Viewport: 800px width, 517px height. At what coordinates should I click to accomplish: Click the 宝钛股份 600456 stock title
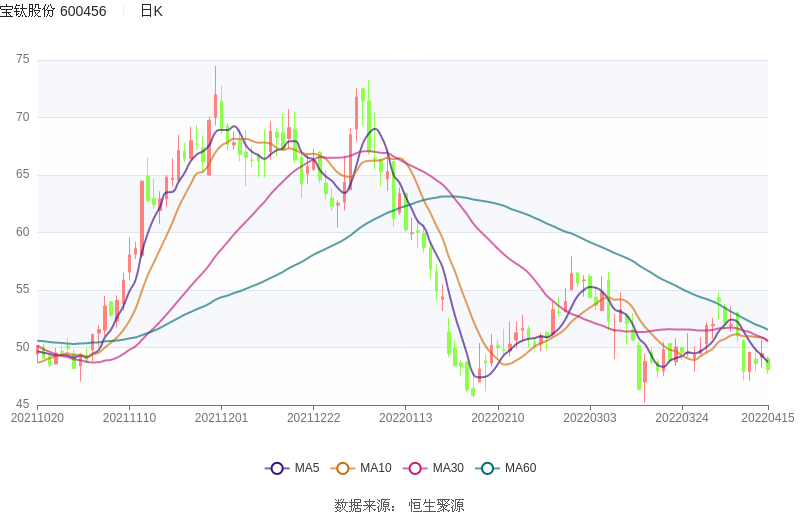53,11
